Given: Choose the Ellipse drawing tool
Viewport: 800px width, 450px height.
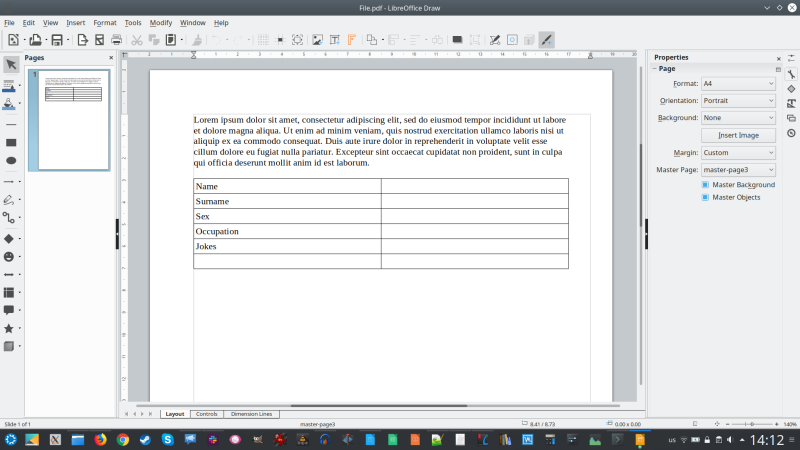Looking at the screenshot, I should click(x=11, y=161).
